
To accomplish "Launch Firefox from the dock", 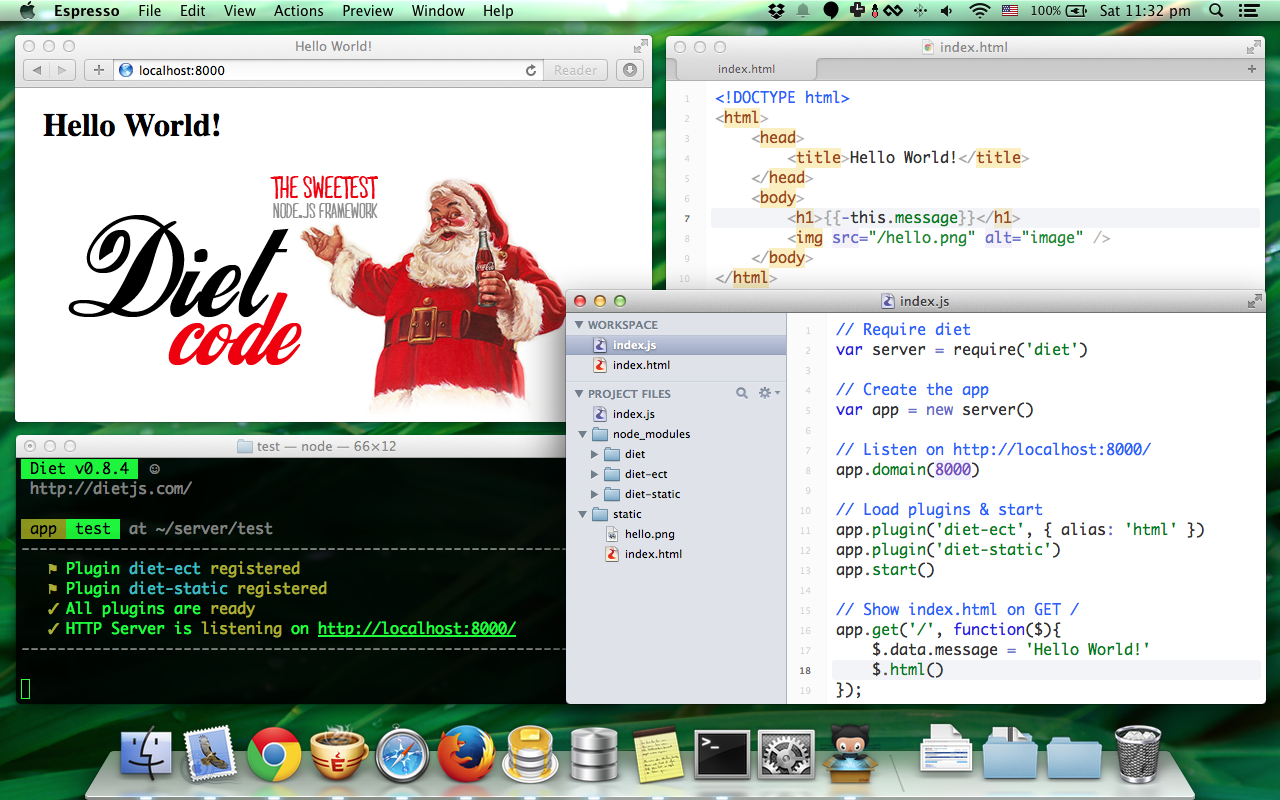I will point(466,754).
